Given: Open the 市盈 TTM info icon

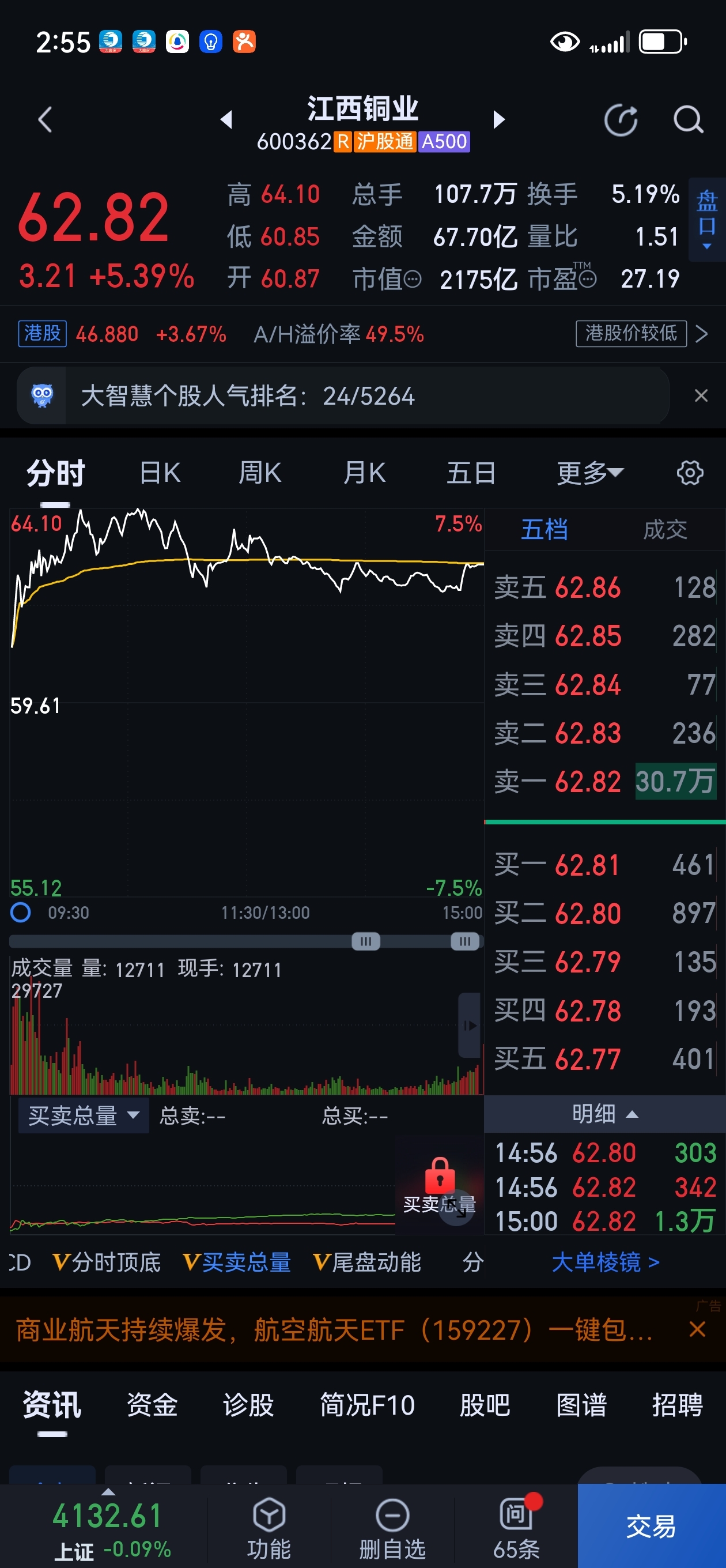Looking at the screenshot, I should click(x=587, y=280).
